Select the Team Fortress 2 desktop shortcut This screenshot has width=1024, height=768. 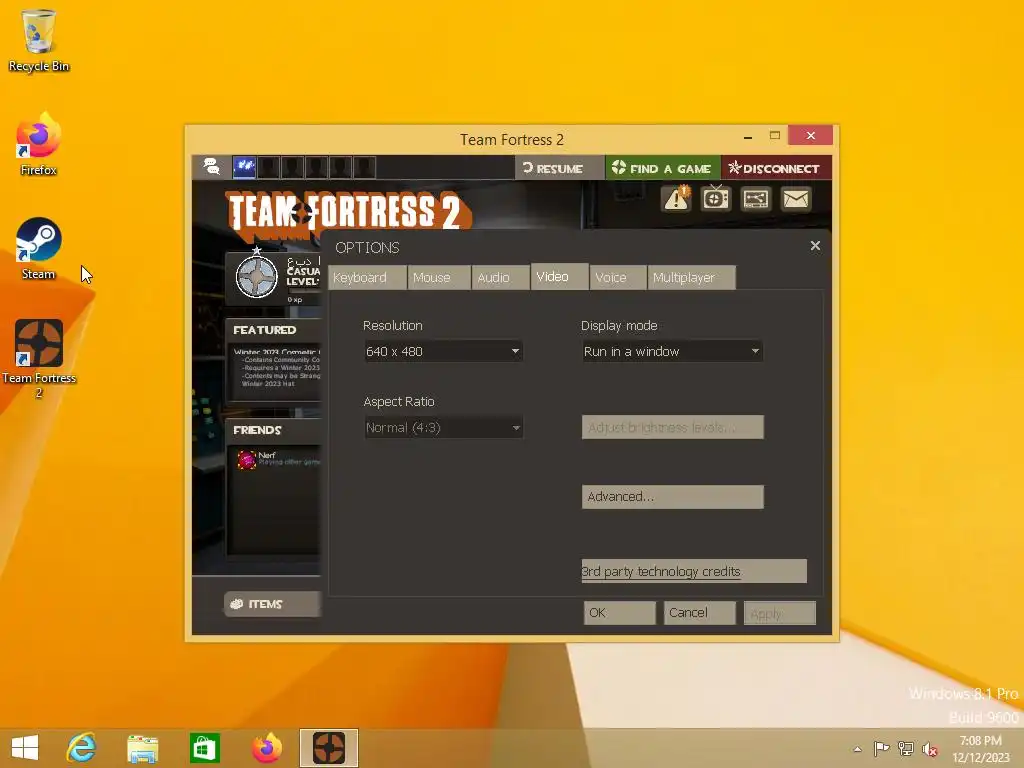tap(39, 359)
